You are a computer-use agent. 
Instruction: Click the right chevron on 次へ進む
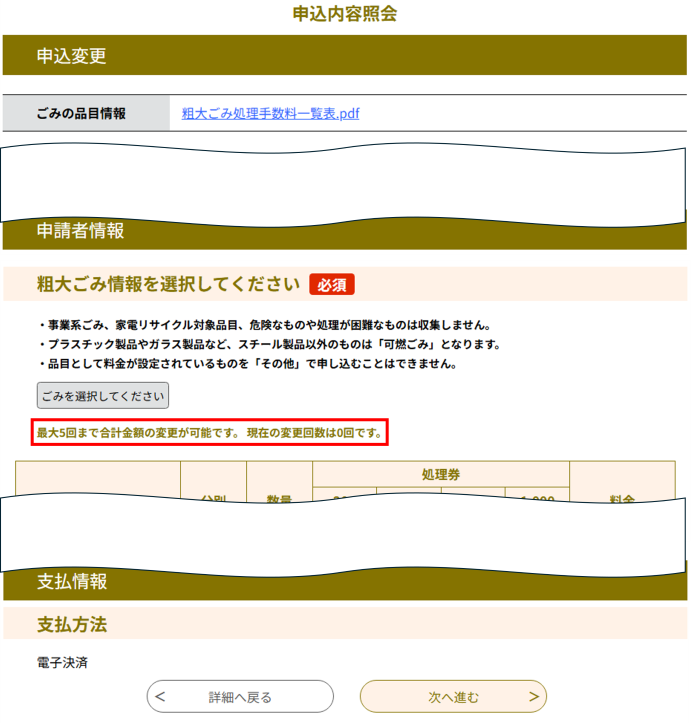[x=534, y=696]
